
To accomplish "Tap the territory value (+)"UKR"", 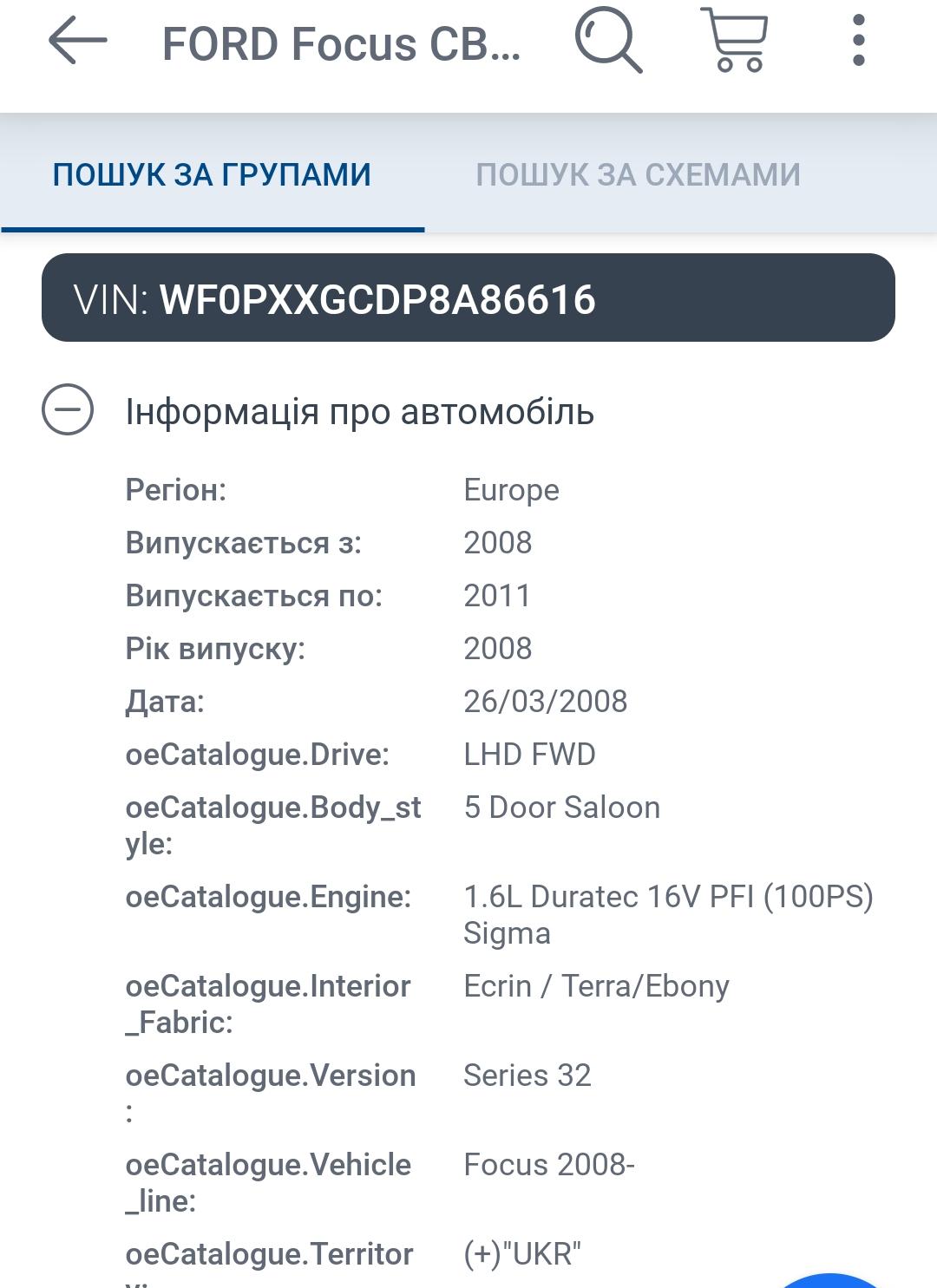I will [x=521, y=1254].
